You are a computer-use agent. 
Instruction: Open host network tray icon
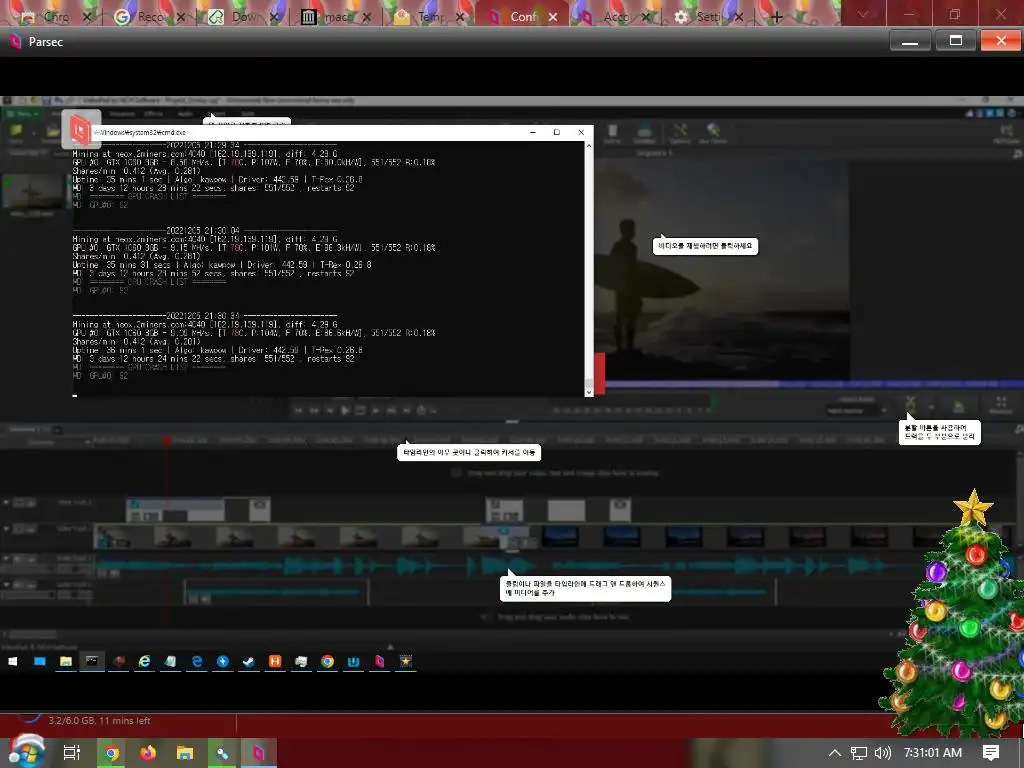pos(859,753)
